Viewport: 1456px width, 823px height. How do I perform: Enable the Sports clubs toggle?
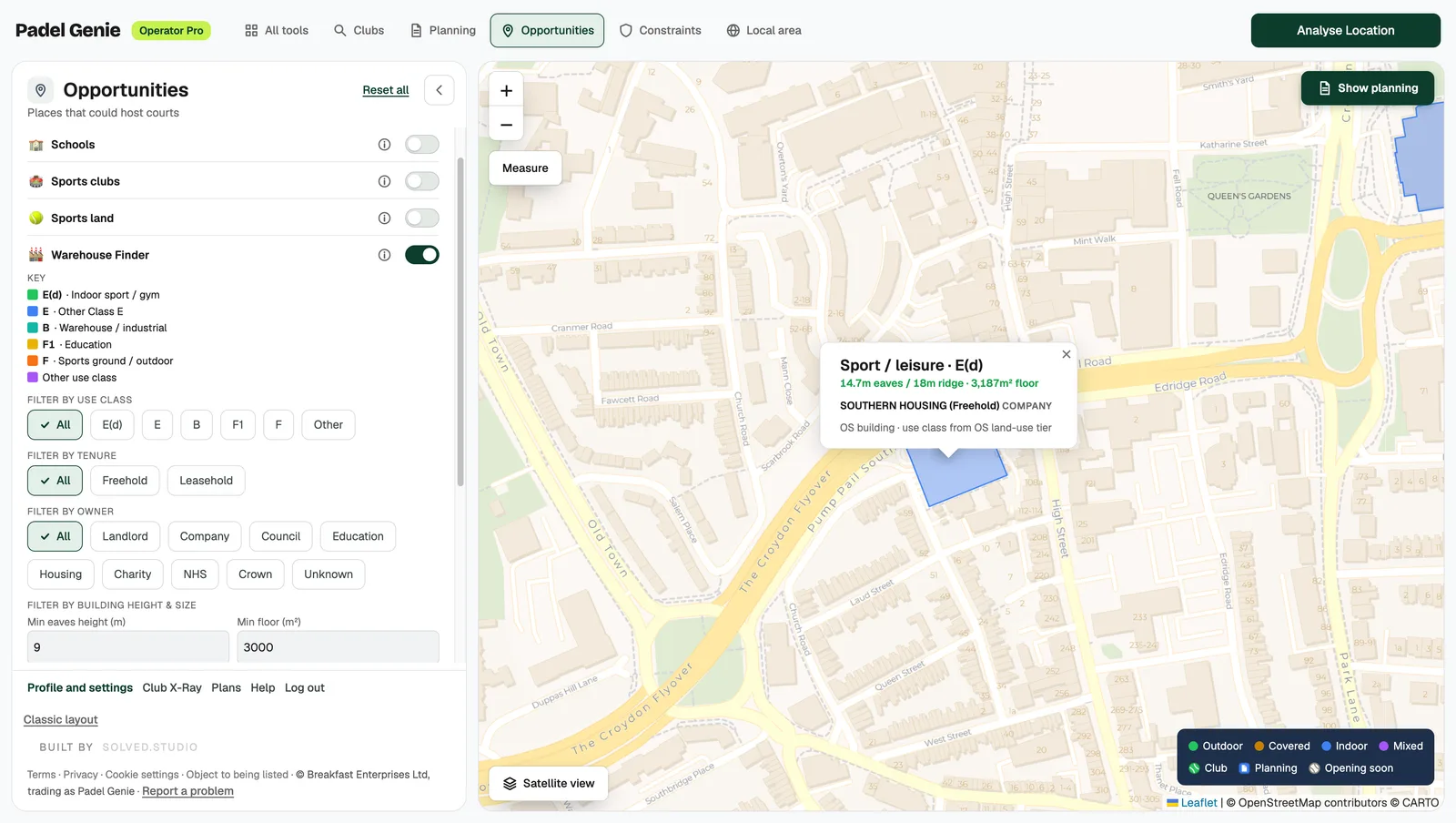pyautogui.click(x=422, y=181)
